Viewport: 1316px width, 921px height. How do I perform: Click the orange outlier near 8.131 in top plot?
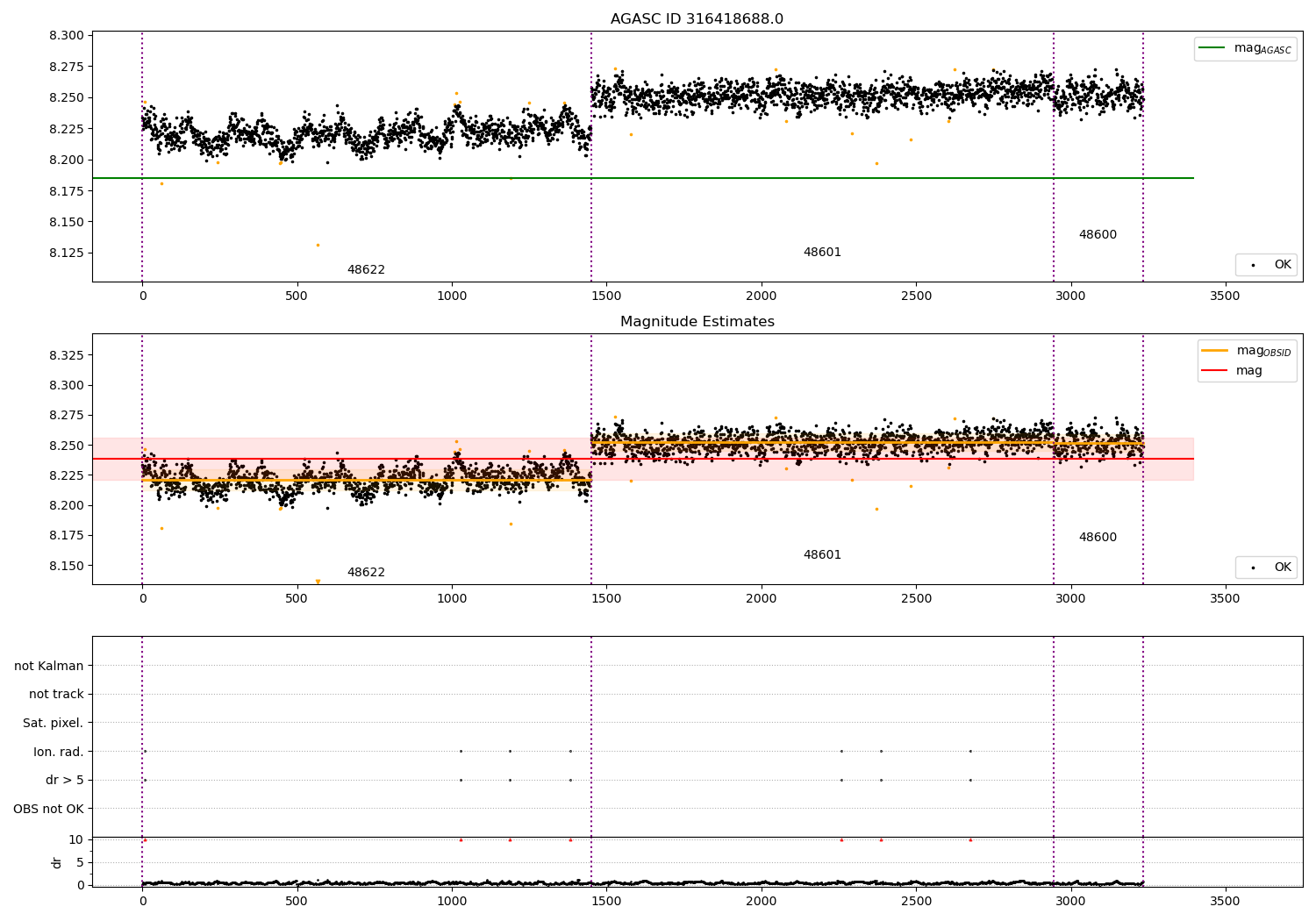[318, 245]
